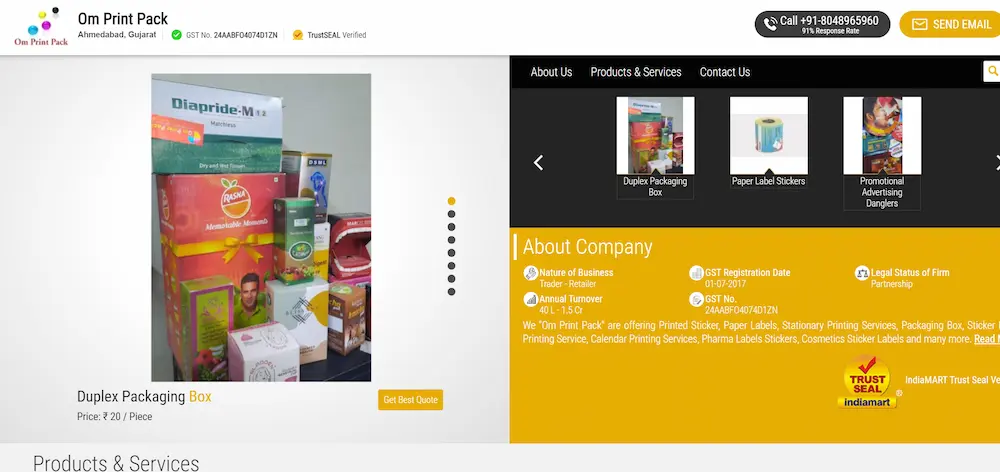Click the search magnifier icon
Image resolution: width=1000 pixels, height=472 pixels.
pos(992,71)
